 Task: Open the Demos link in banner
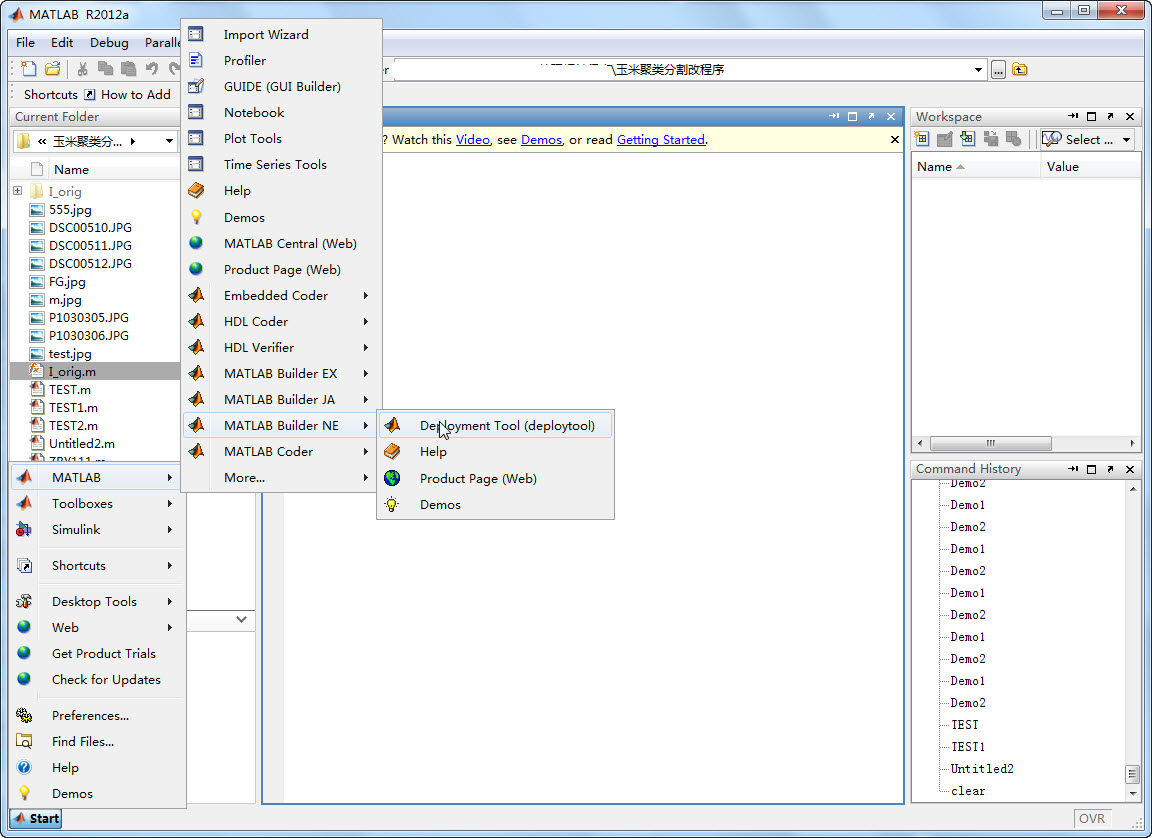click(541, 140)
